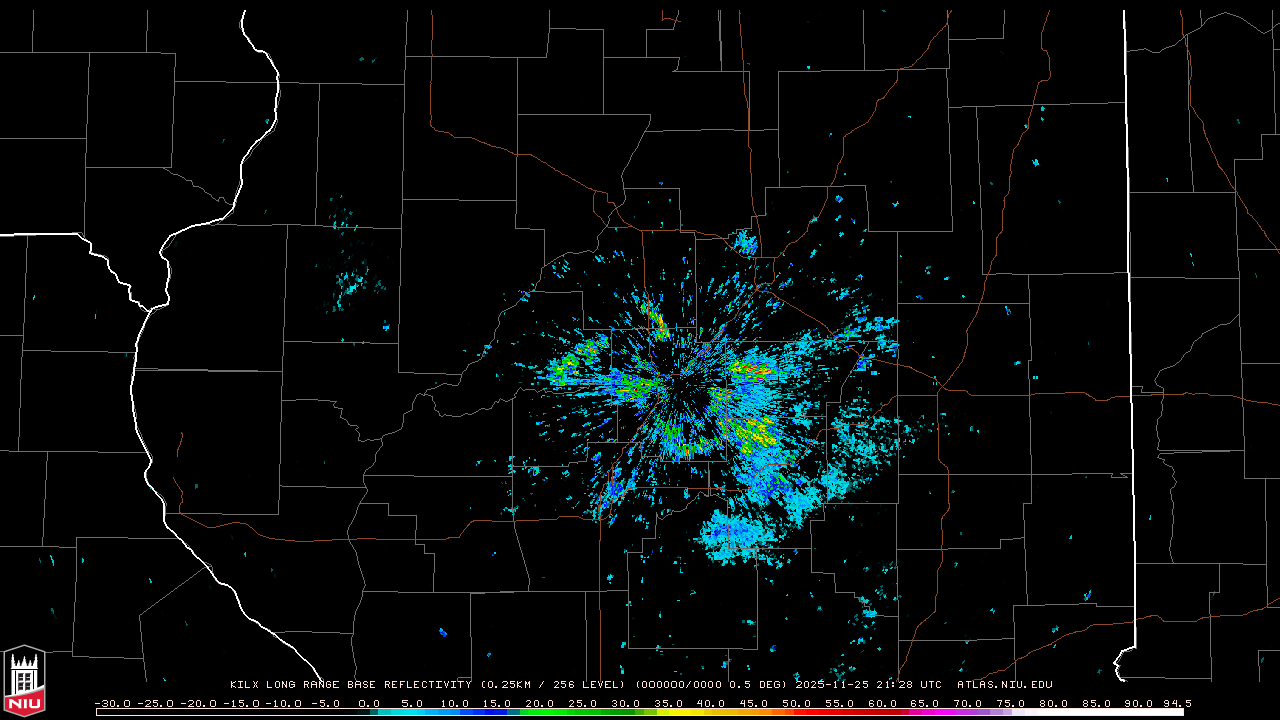Click the NIU castle logo
Image resolution: width=1280 pixels, height=720 pixels.
[x=24, y=682]
